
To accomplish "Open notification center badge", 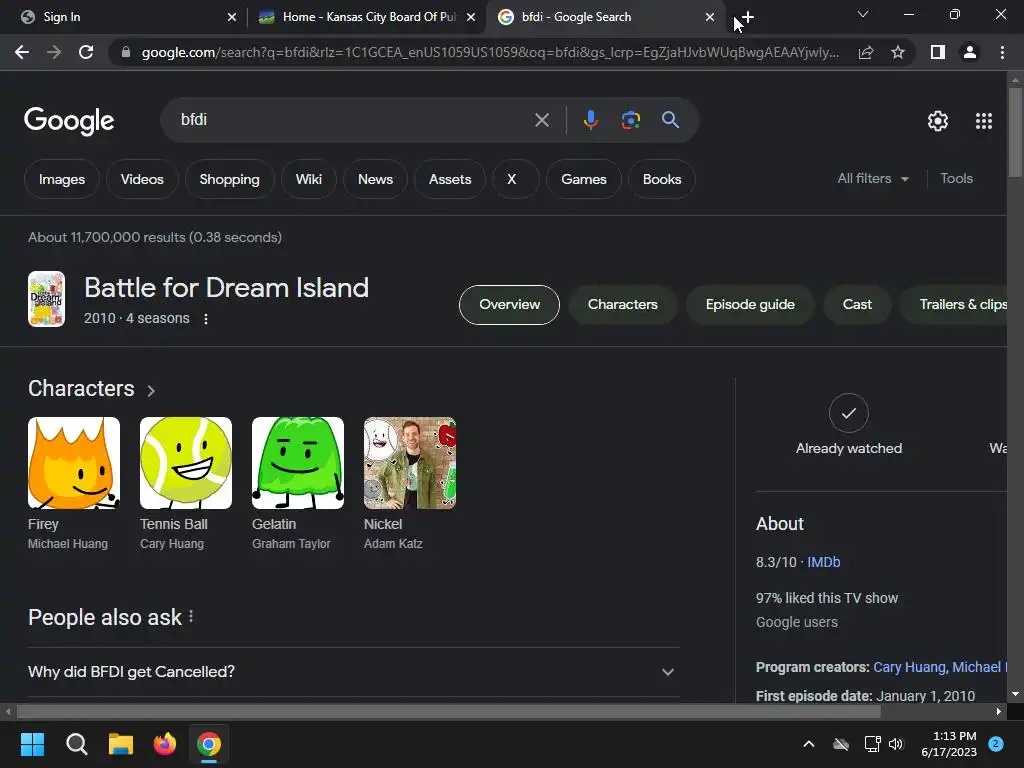I will [996, 744].
